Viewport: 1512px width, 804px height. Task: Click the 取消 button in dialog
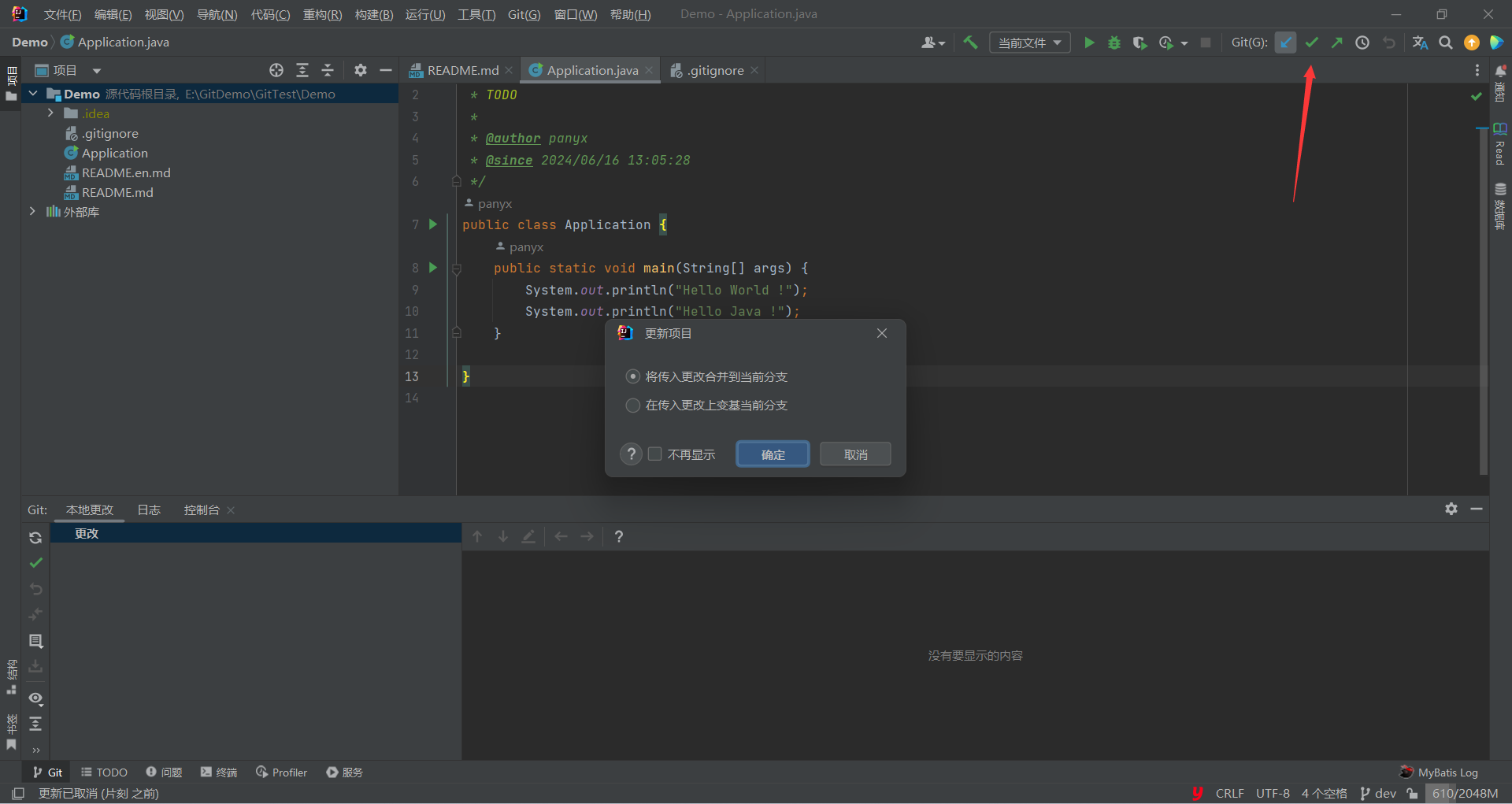coord(855,454)
